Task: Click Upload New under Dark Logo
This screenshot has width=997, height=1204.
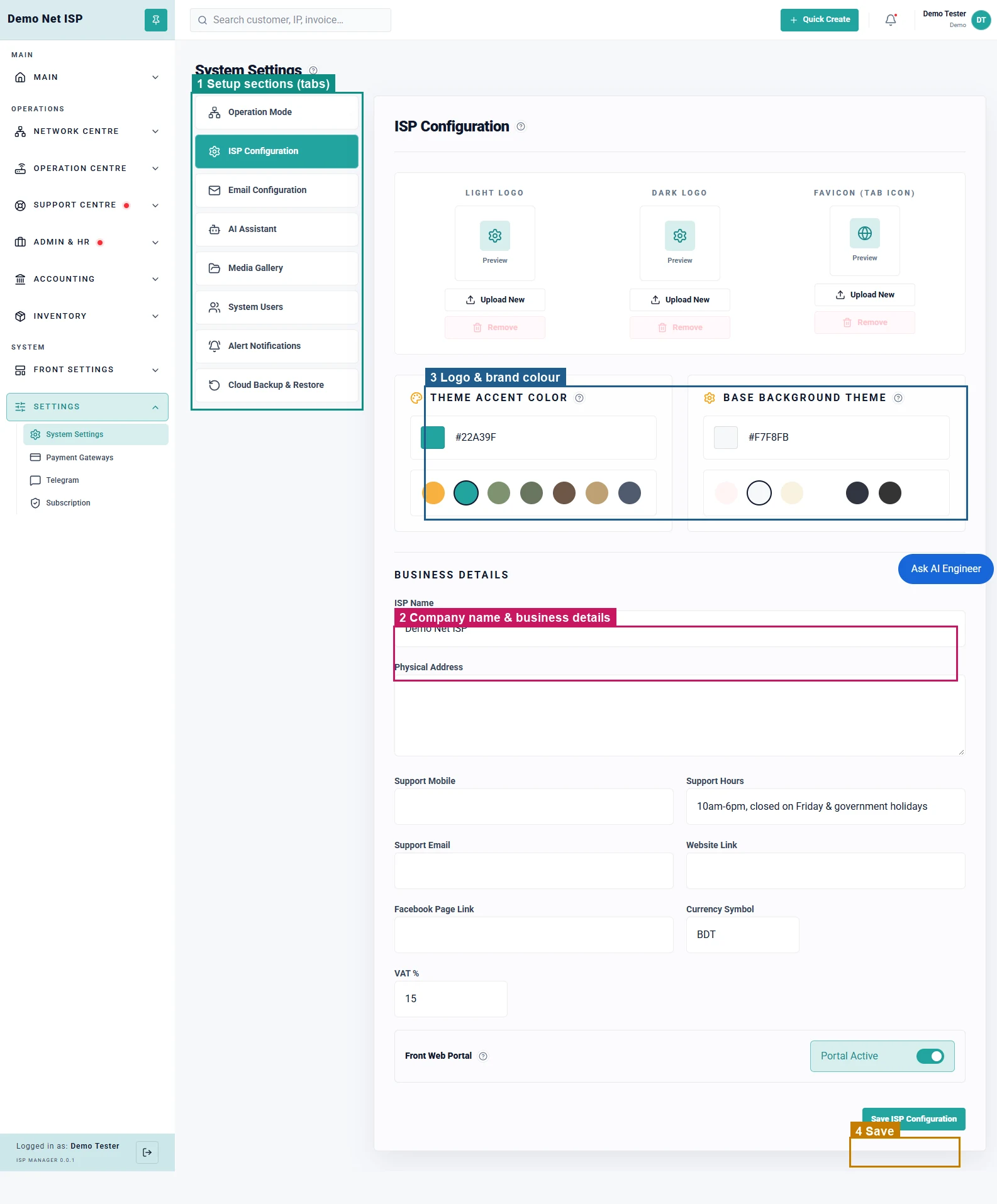Action: (x=680, y=300)
